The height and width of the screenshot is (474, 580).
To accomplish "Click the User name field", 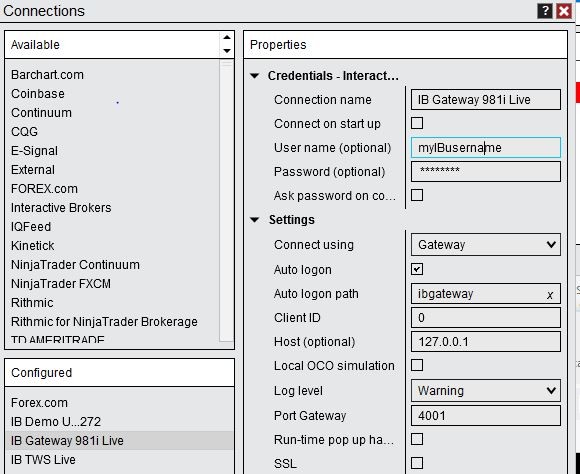I will 486,148.
